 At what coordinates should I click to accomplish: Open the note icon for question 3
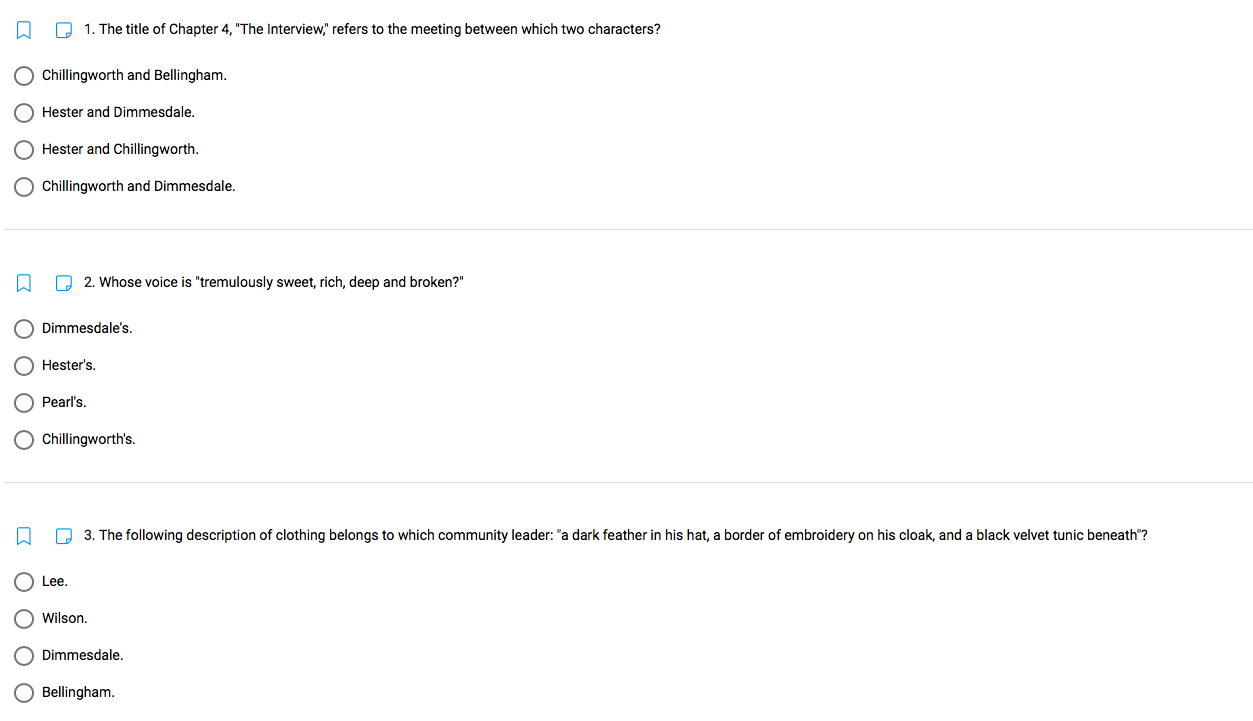(63, 536)
